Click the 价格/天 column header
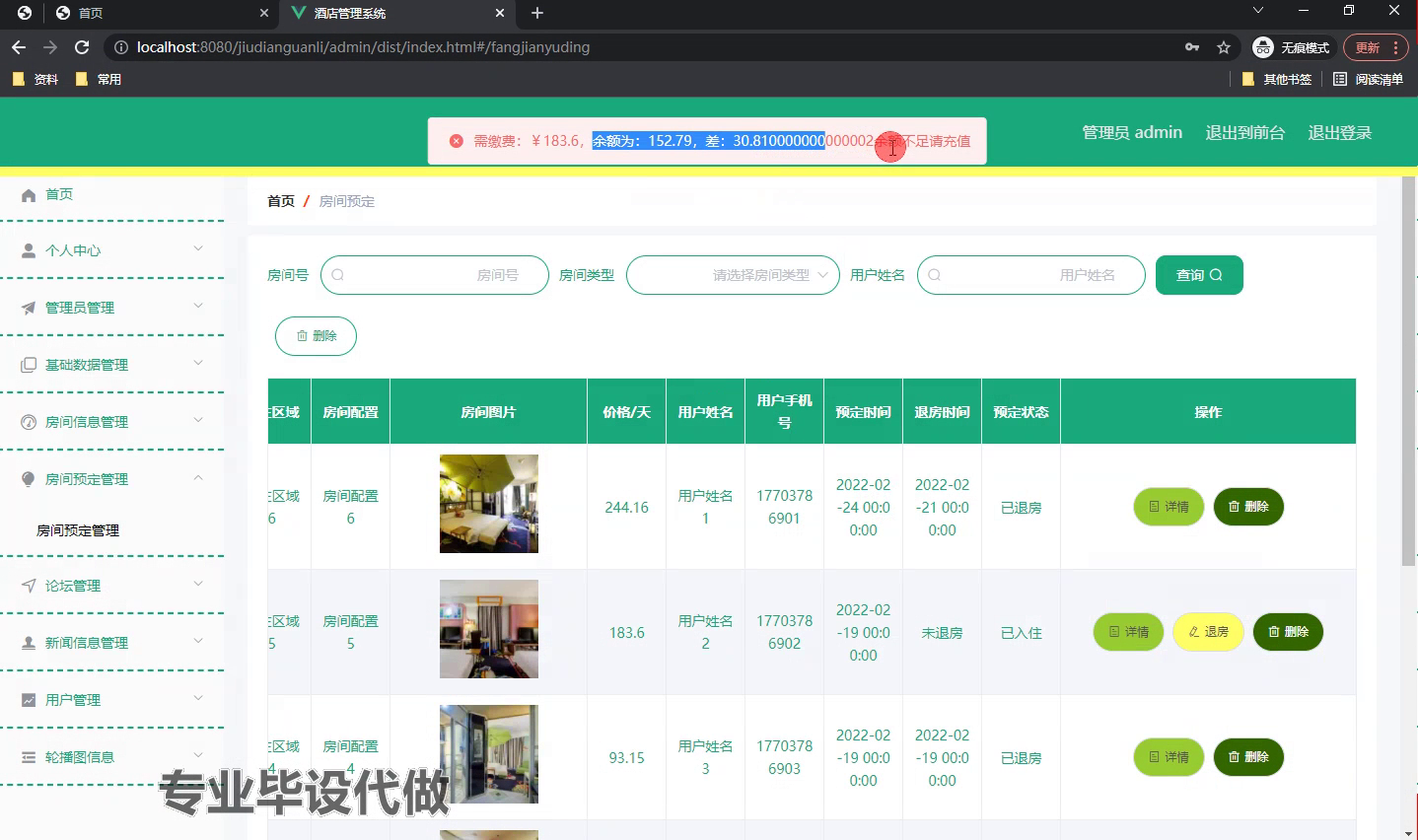The width and height of the screenshot is (1418, 840). click(627, 412)
